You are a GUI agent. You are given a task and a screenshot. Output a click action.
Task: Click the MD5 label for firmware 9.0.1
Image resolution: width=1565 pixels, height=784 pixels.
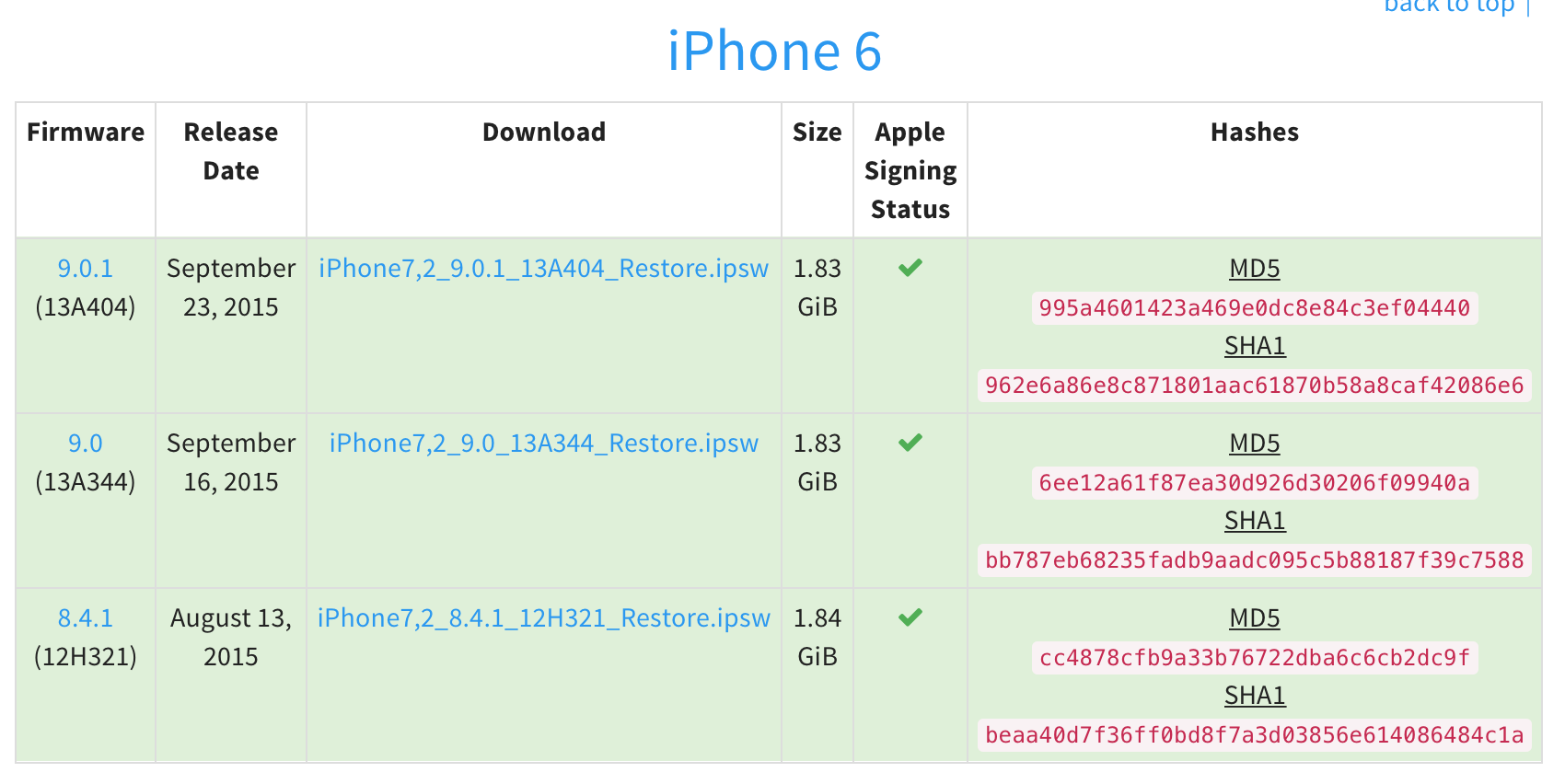coord(1255,269)
